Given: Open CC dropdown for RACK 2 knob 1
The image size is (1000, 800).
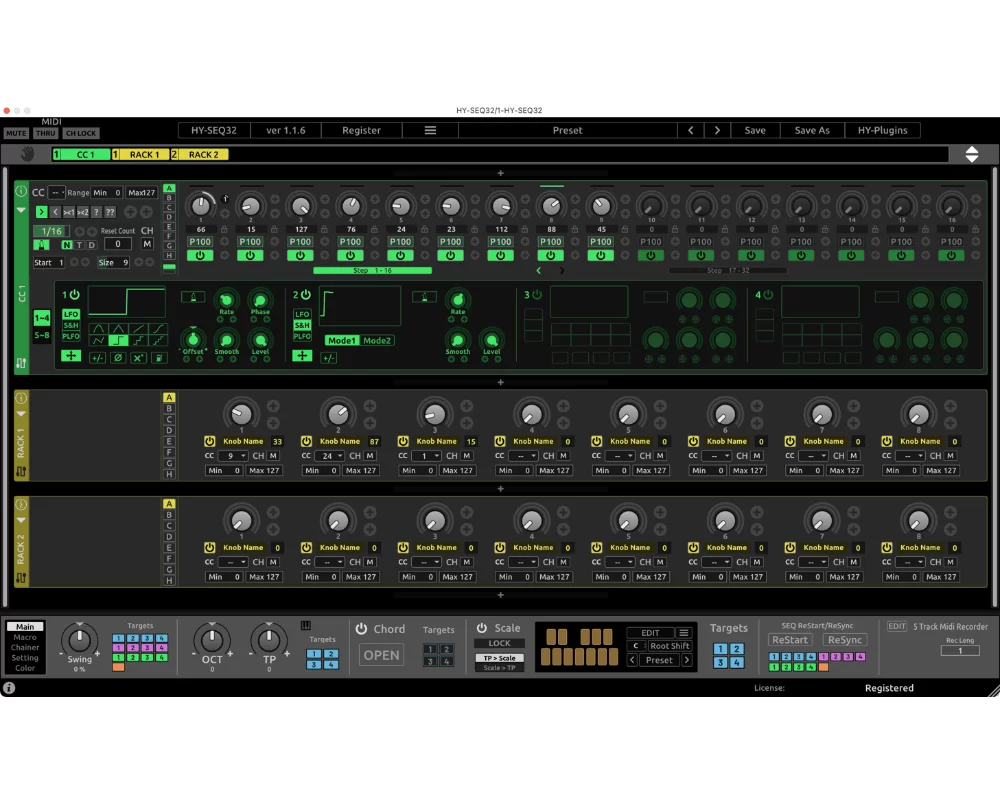Looking at the screenshot, I should point(233,562).
